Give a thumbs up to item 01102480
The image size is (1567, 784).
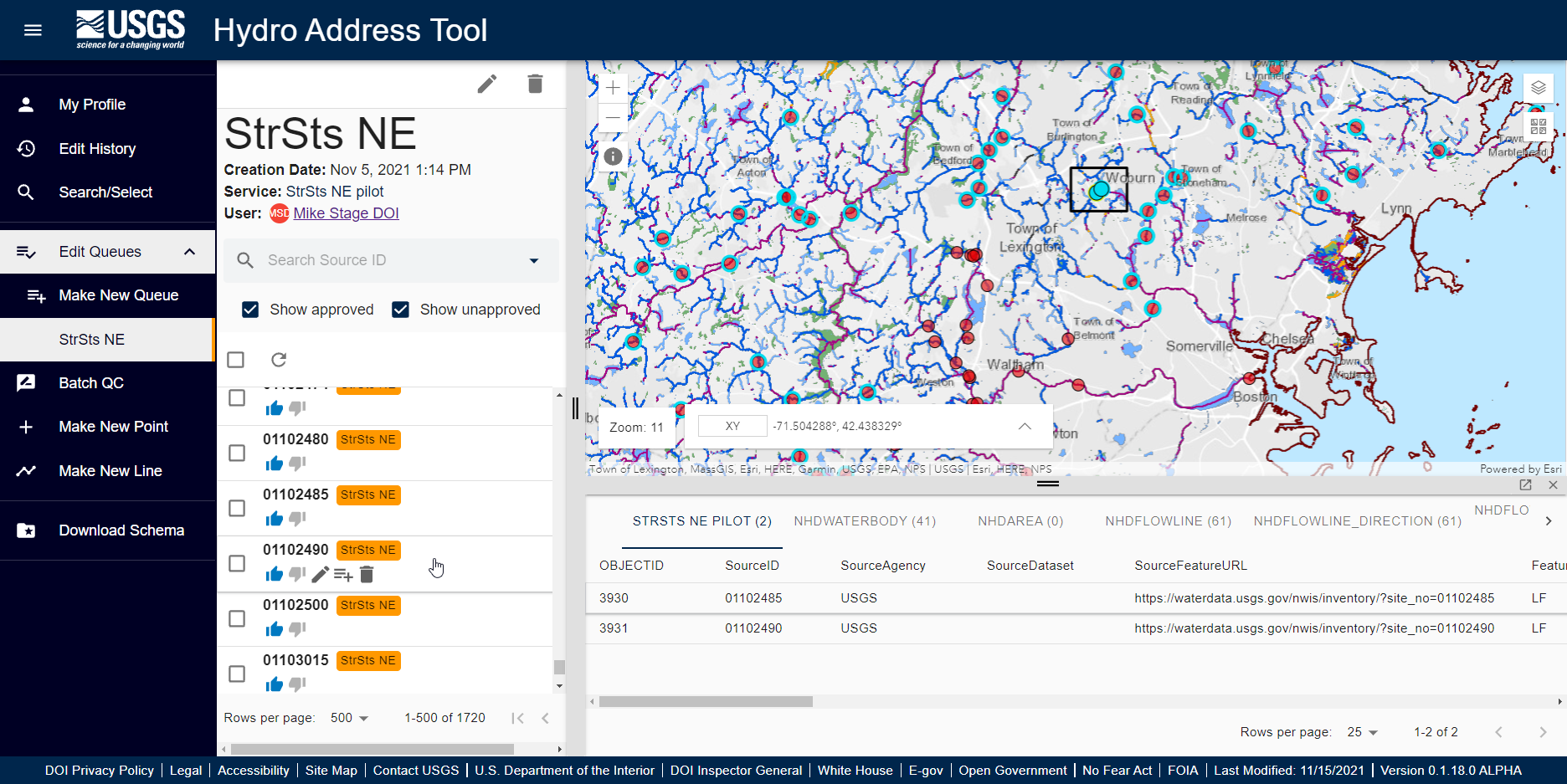coord(274,463)
